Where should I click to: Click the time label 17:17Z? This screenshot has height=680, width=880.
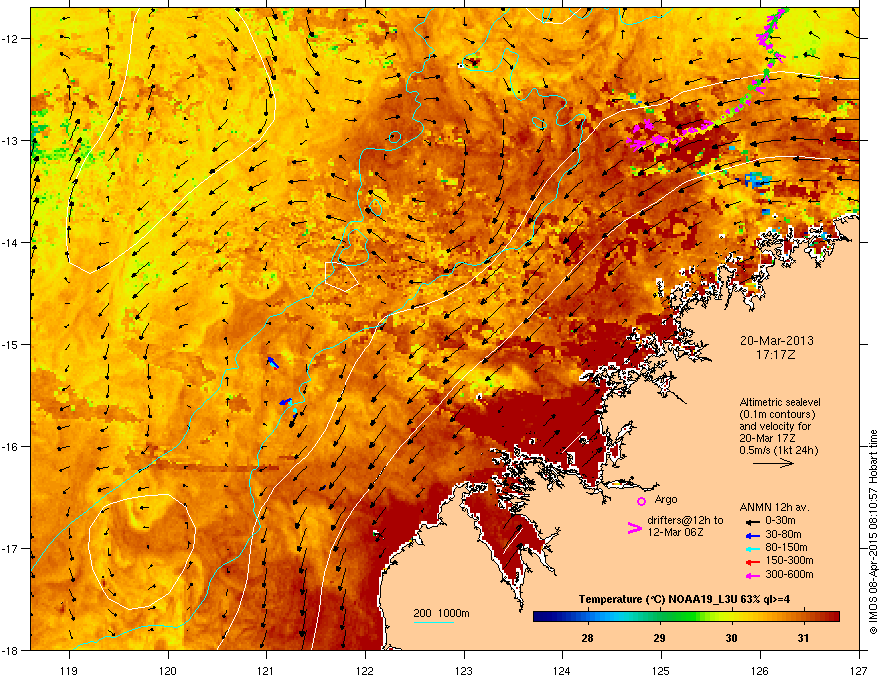pos(776,355)
